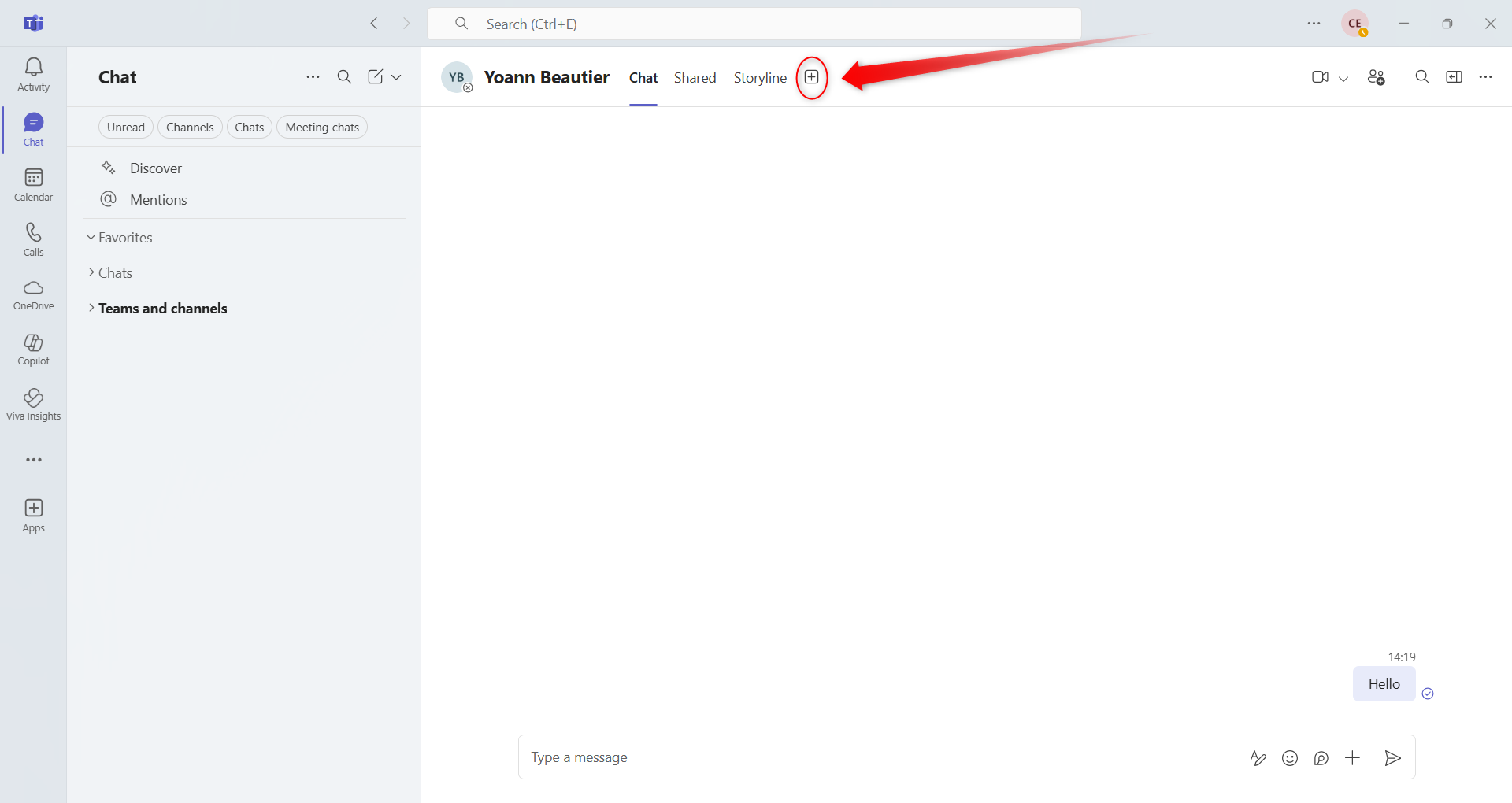This screenshot has width=1512, height=803.
Task: Open Viva Insights
Action: click(33, 405)
